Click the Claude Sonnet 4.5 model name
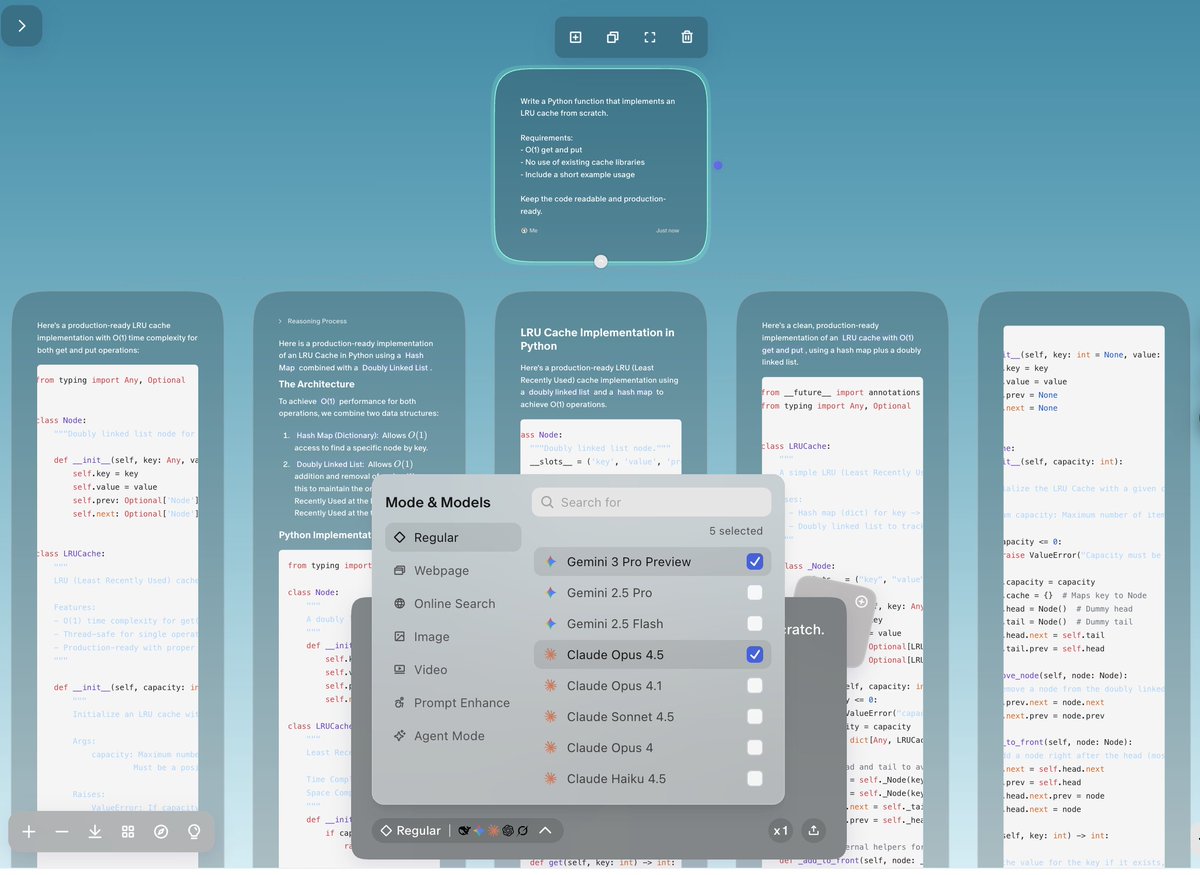This screenshot has width=1200, height=875. coord(620,717)
